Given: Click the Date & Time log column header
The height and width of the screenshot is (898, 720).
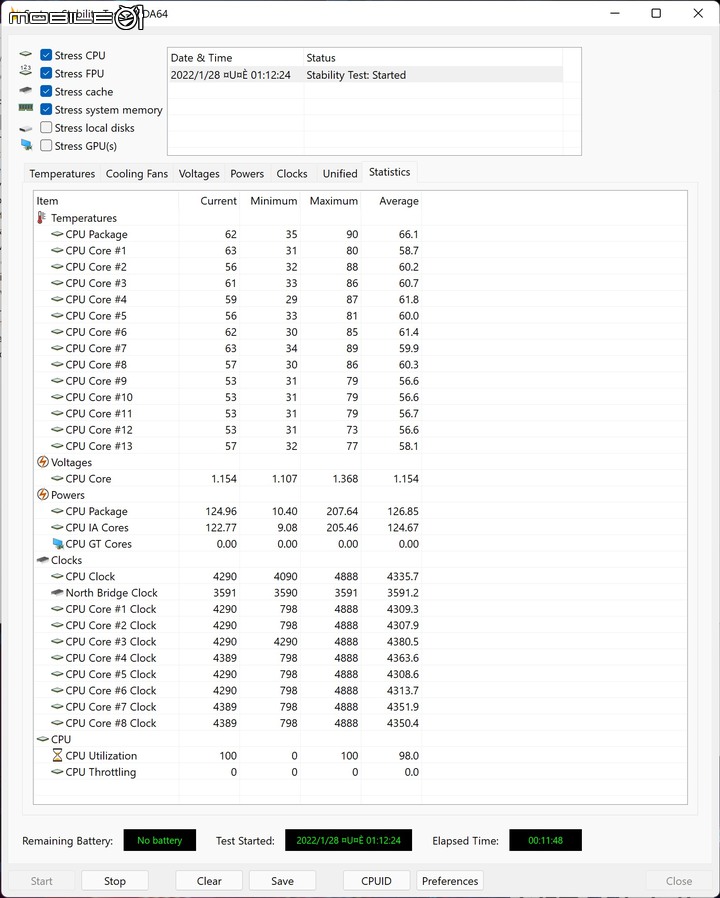Looking at the screenshot, I should (235, 58).
